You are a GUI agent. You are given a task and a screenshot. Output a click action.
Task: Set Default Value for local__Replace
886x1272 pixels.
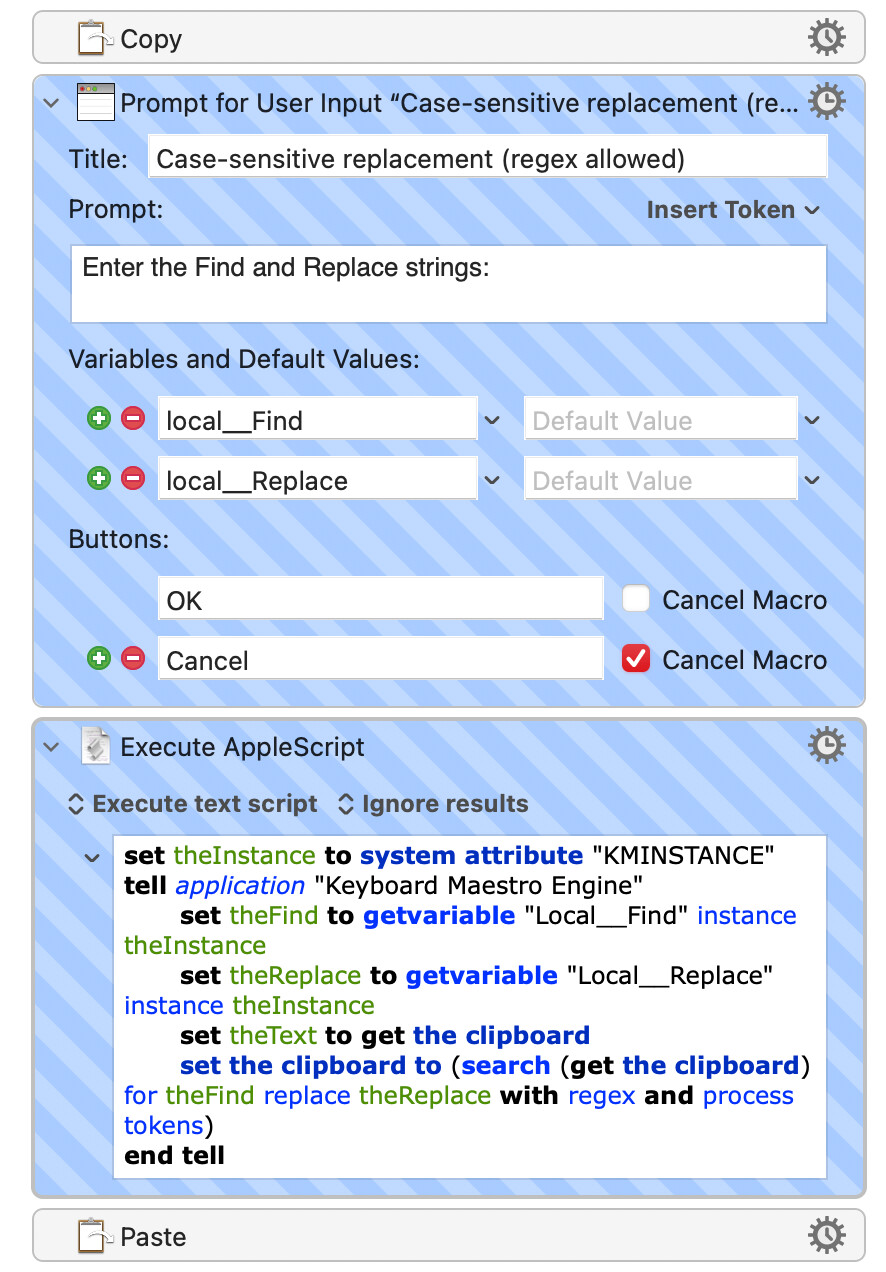pyautogui.click(x=661, y=480)
